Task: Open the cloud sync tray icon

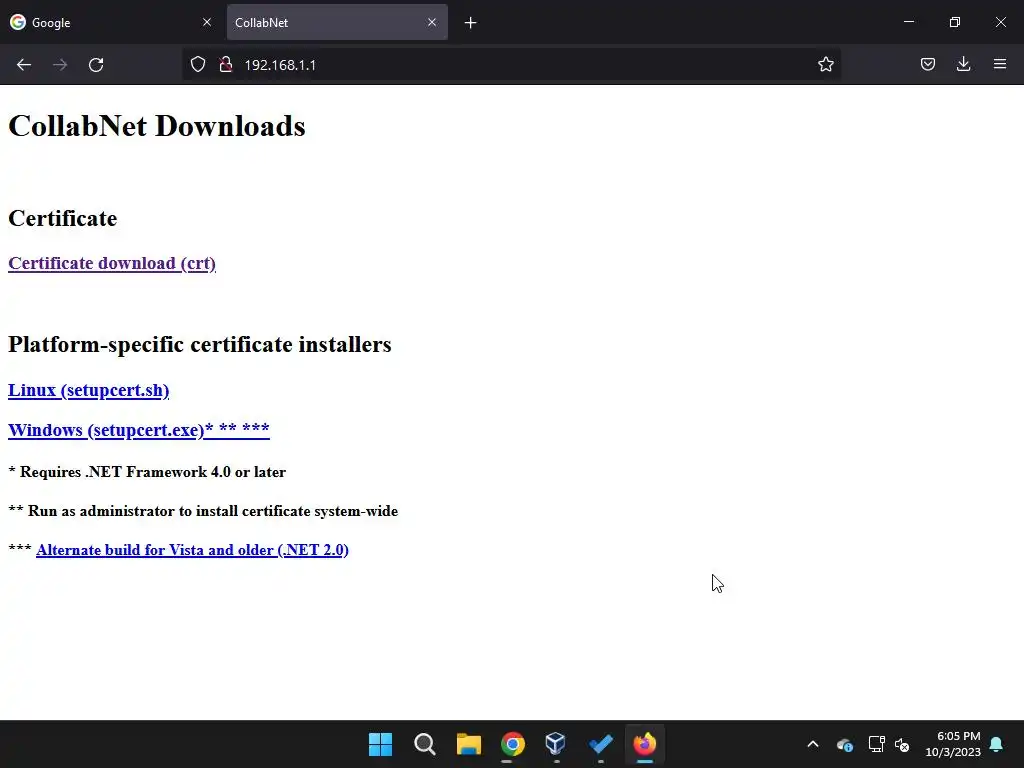Action: coord(844,744)
